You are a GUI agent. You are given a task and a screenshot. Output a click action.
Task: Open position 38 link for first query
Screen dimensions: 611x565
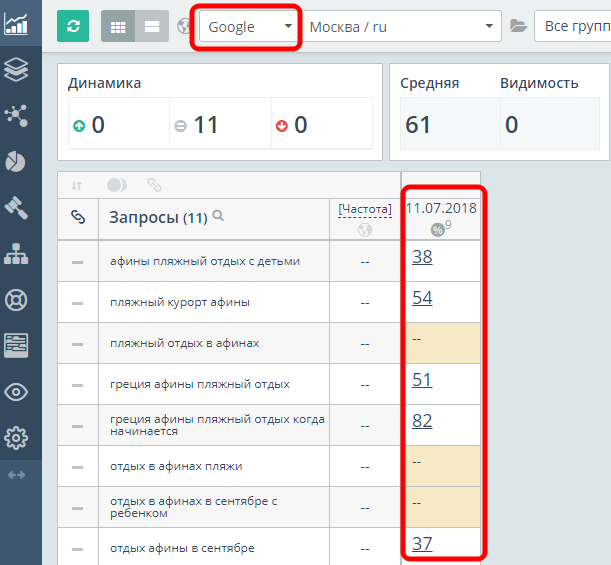click(x=422, y=257)
